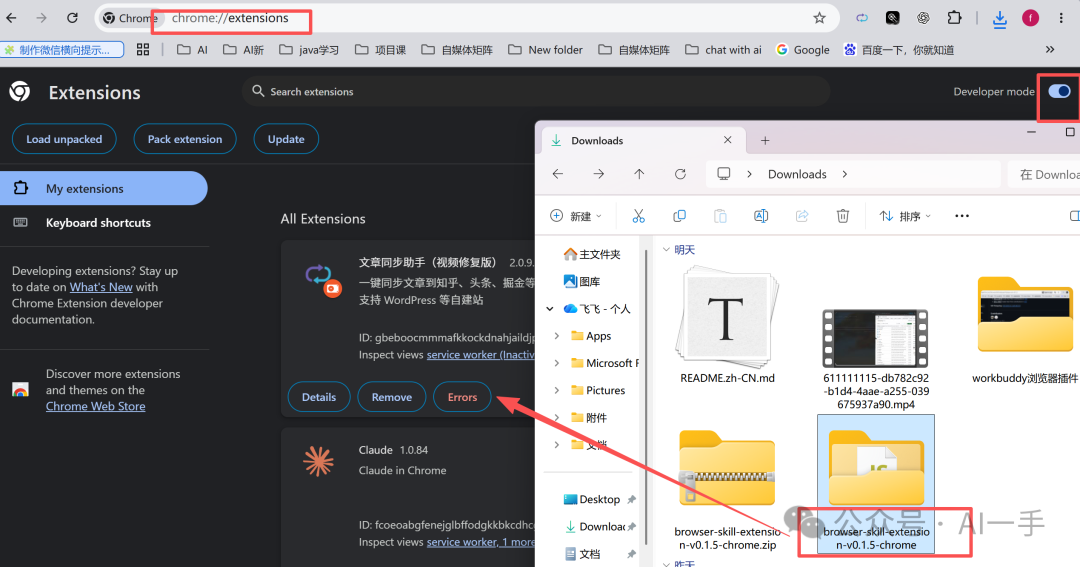Image resolution: width=1080 pixels, height=567 pixels.
Task: Click Load unpacked button
Action: coord(64,139)
